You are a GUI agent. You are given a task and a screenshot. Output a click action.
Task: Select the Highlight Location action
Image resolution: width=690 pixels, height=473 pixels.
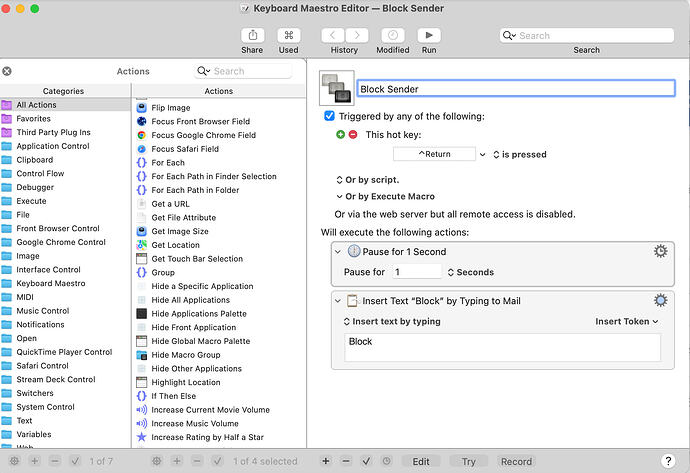point(219,382)
